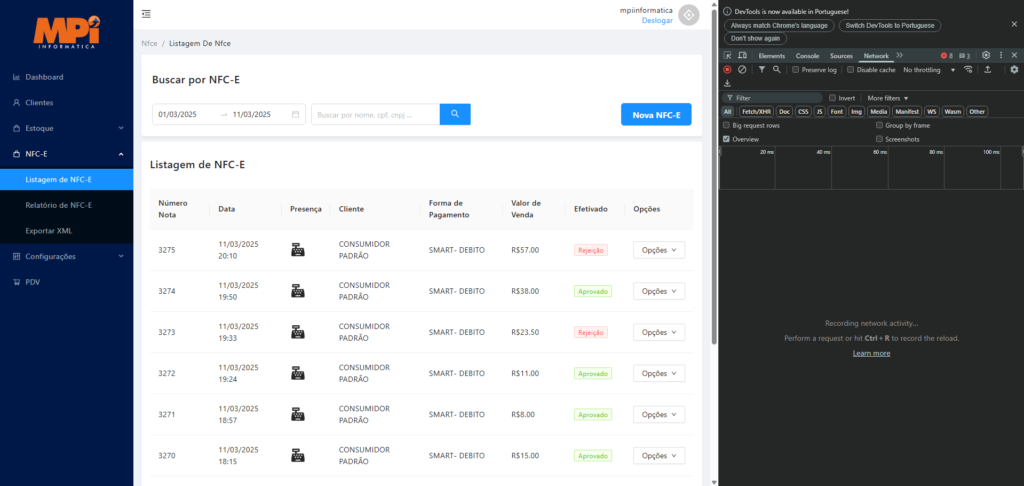Click the clear network log icon
Image resolution: width=1024 pixels, height=486 pixels.
click(x=742, y=70)
